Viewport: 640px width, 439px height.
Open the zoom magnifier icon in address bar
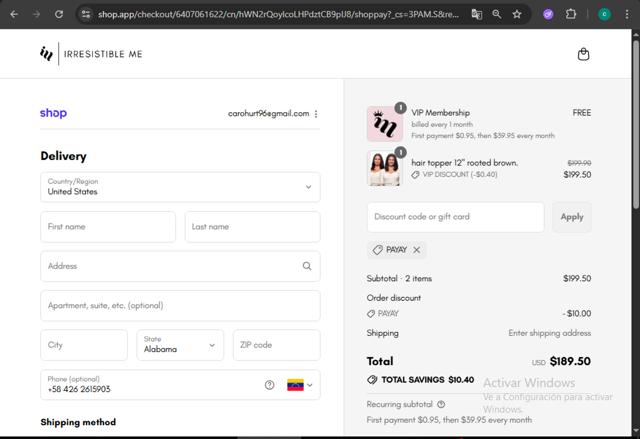[497, 14]
